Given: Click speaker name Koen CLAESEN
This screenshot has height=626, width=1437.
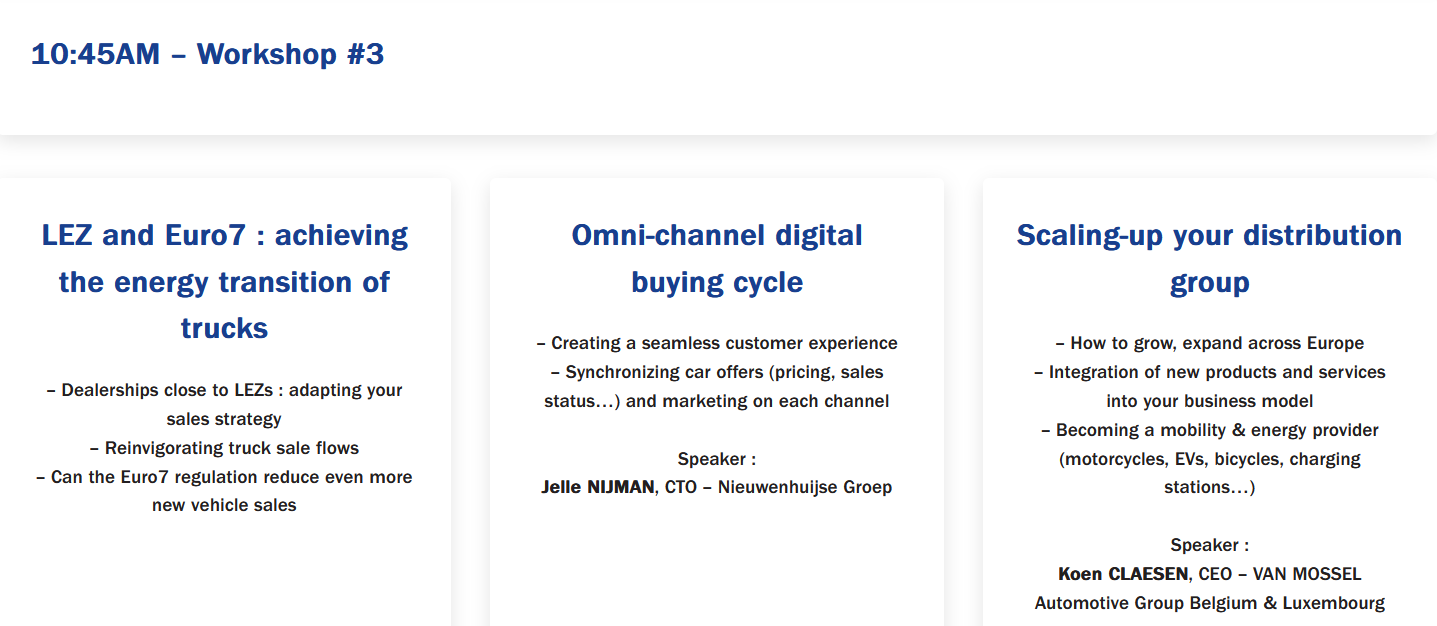Looking at the screenshot, I should pos(1123,574).
